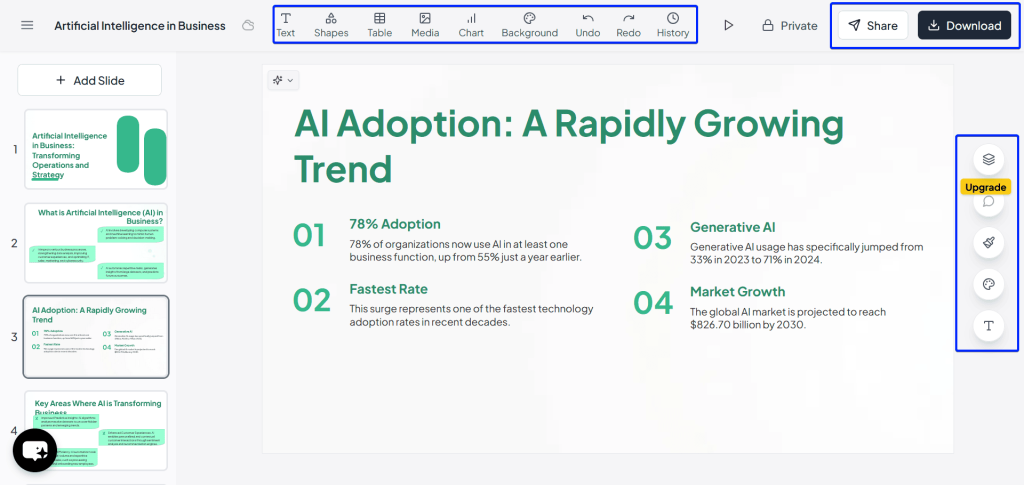Select the Text tool in toolbar
1024x485 pixels.
click(286, 25)
